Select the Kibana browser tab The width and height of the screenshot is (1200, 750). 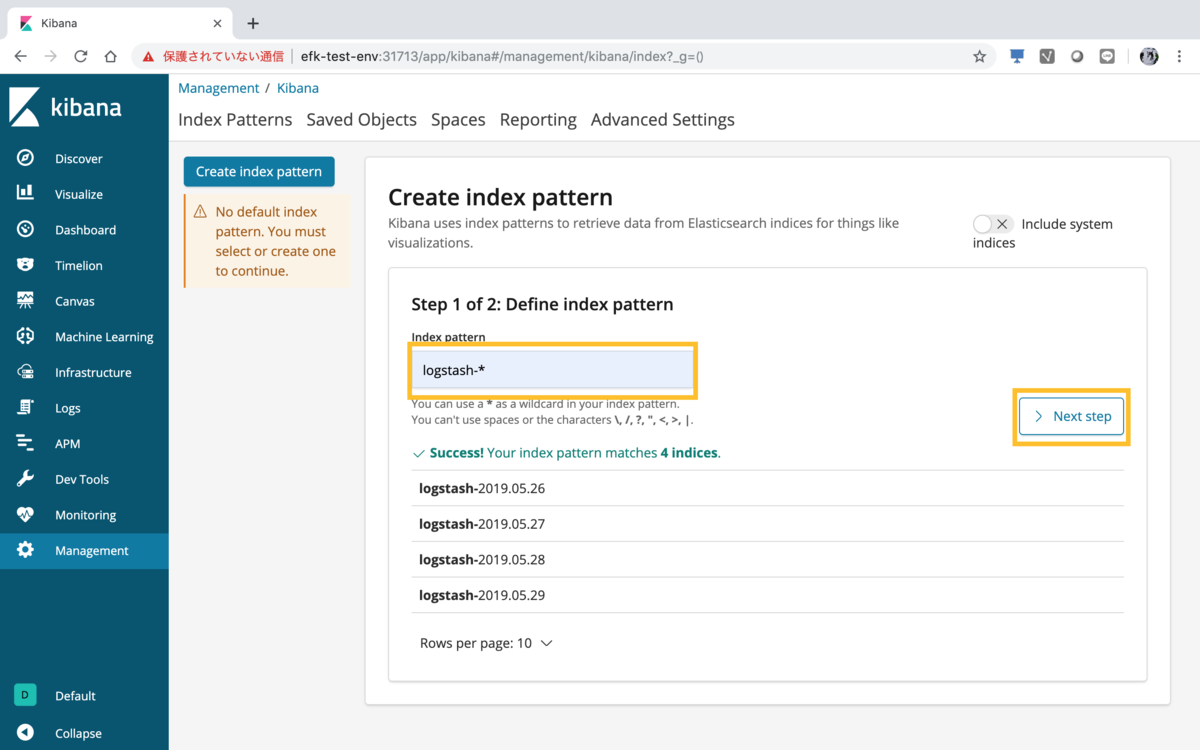tap(120, 23)
